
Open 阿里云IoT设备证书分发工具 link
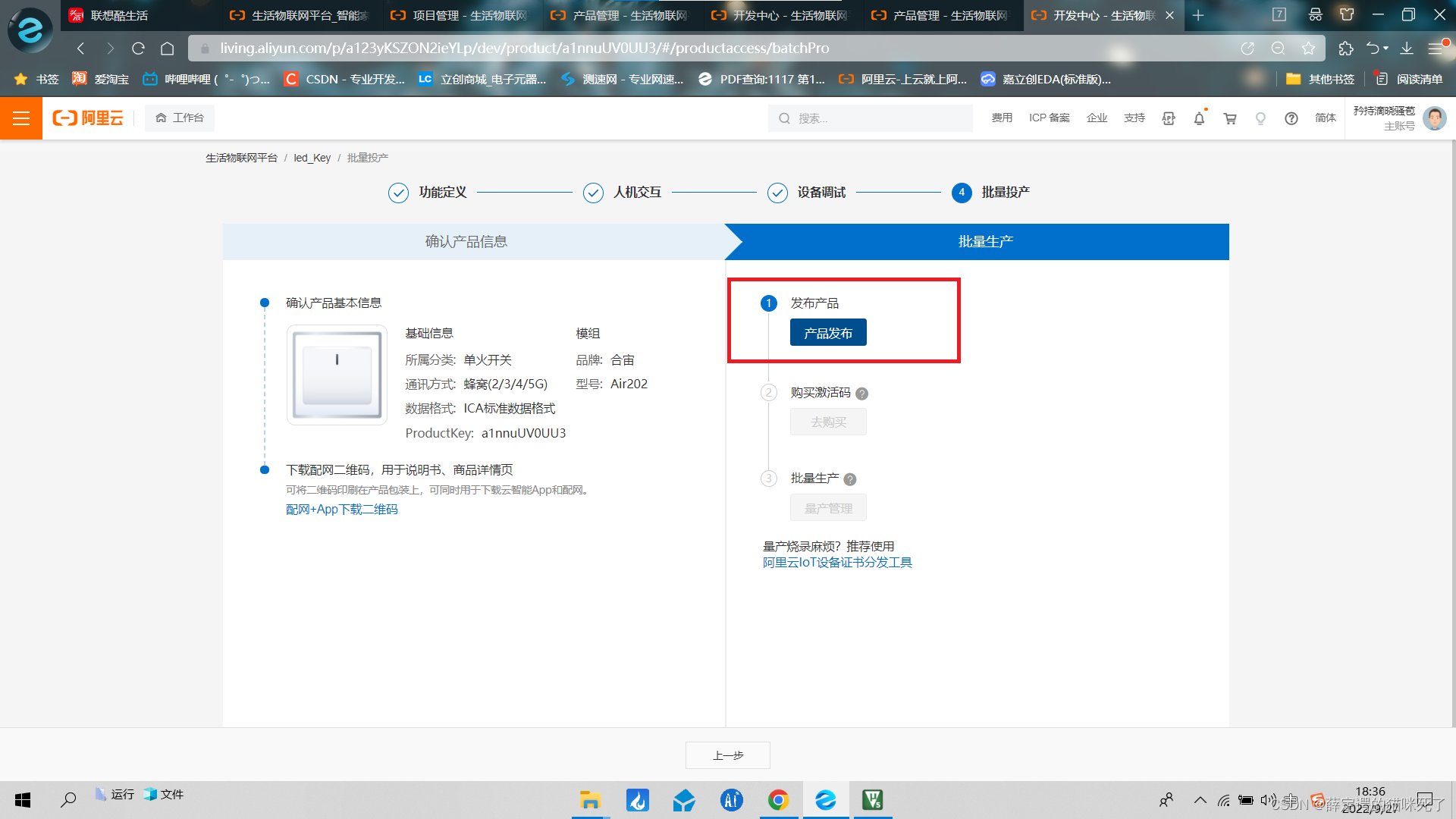[837, 563]
